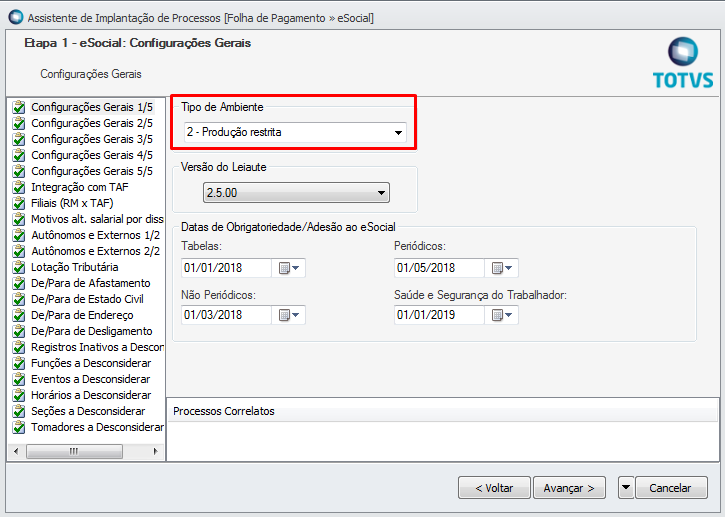Click checkmark icon beside De/Para de Endereço
This screenshot has width=725, height=517.
pos(19,315)
